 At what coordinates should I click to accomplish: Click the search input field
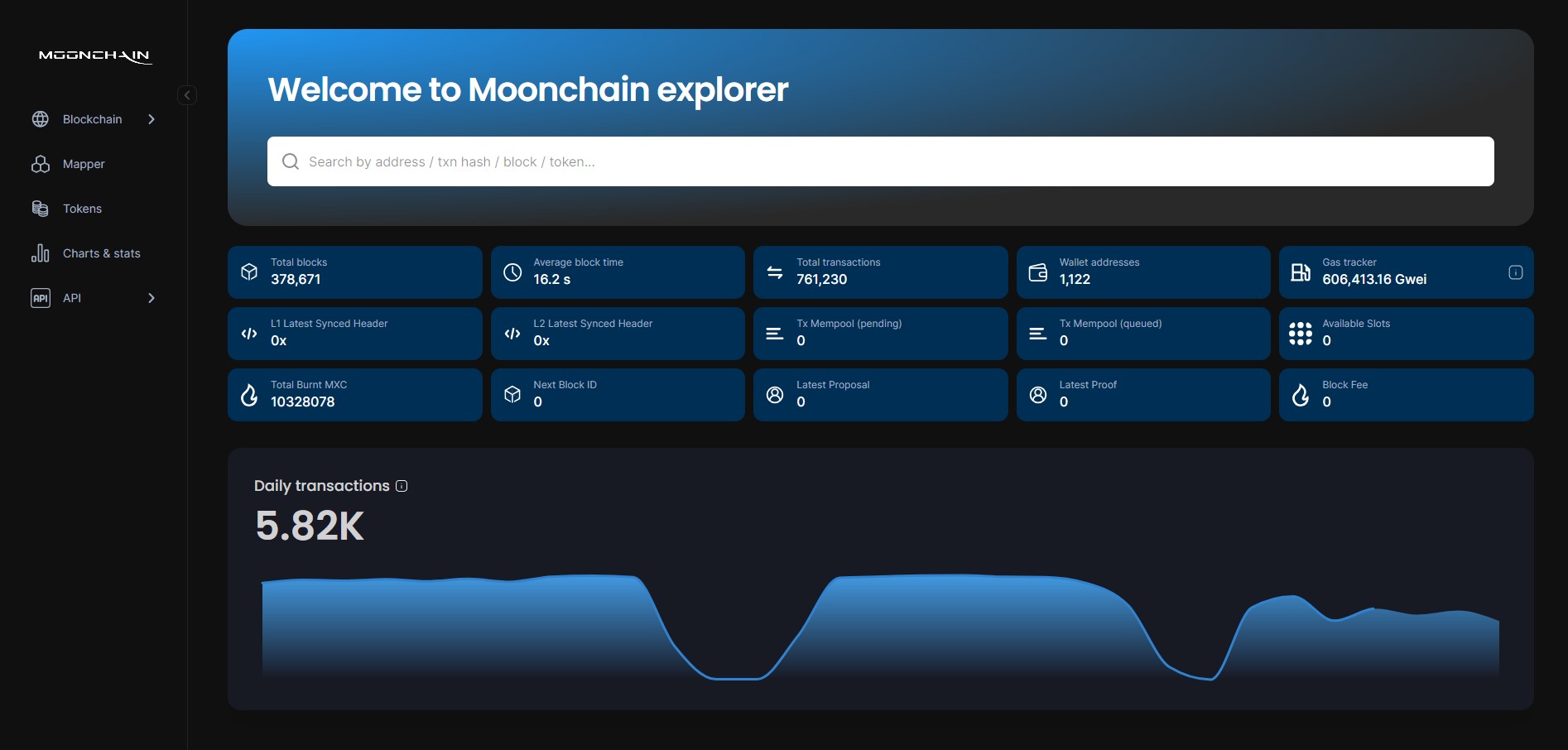tap(745, 161)
